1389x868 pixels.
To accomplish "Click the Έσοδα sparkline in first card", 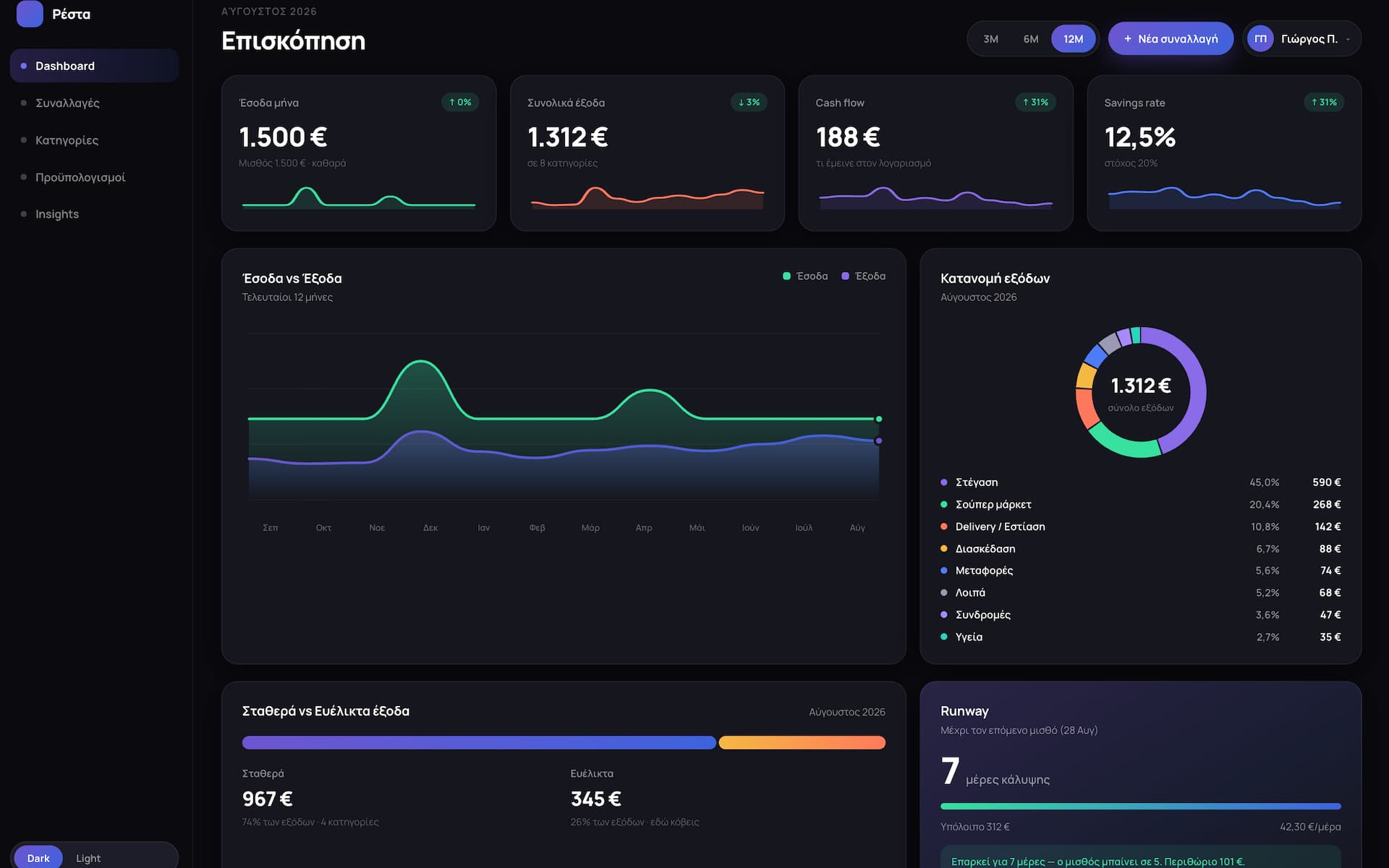I will pos(359,197).
